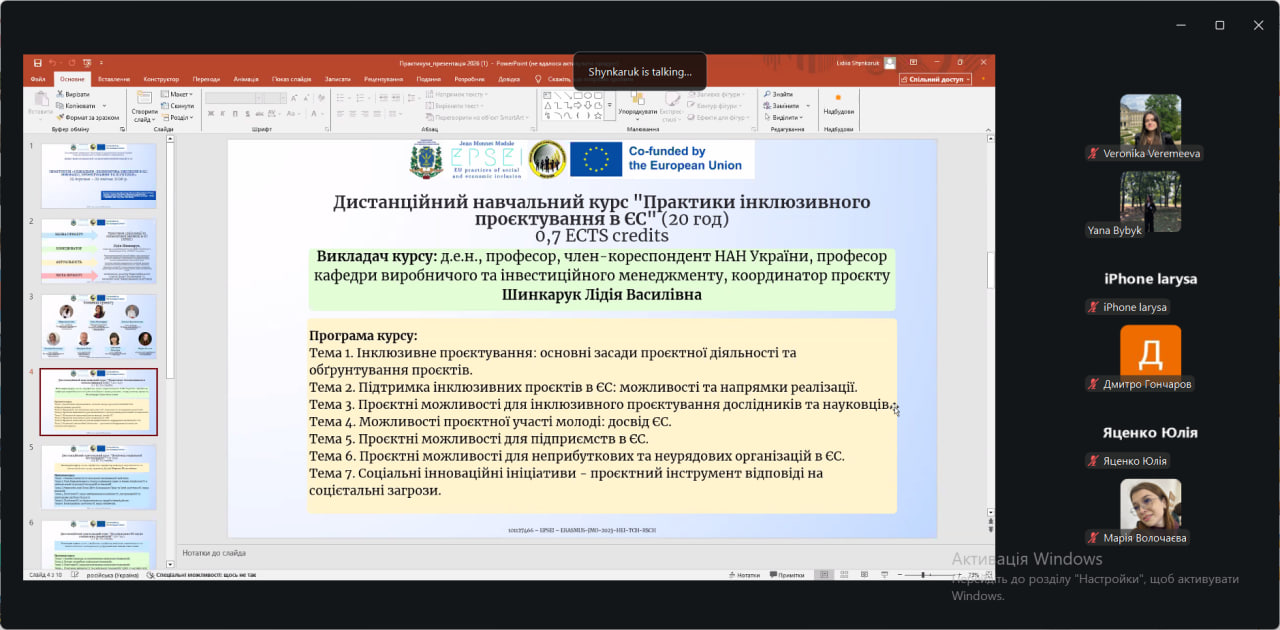
Task: Click the Save icon in quick access toolbar
Action: 38,63
